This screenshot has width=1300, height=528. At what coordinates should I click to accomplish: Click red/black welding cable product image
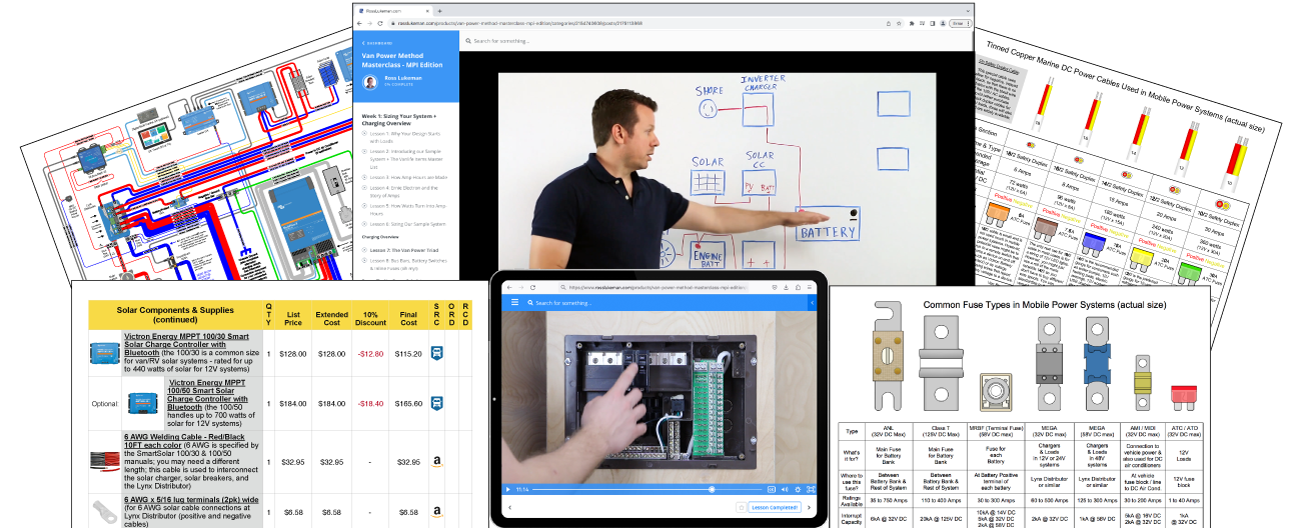[x=105, y=461]
